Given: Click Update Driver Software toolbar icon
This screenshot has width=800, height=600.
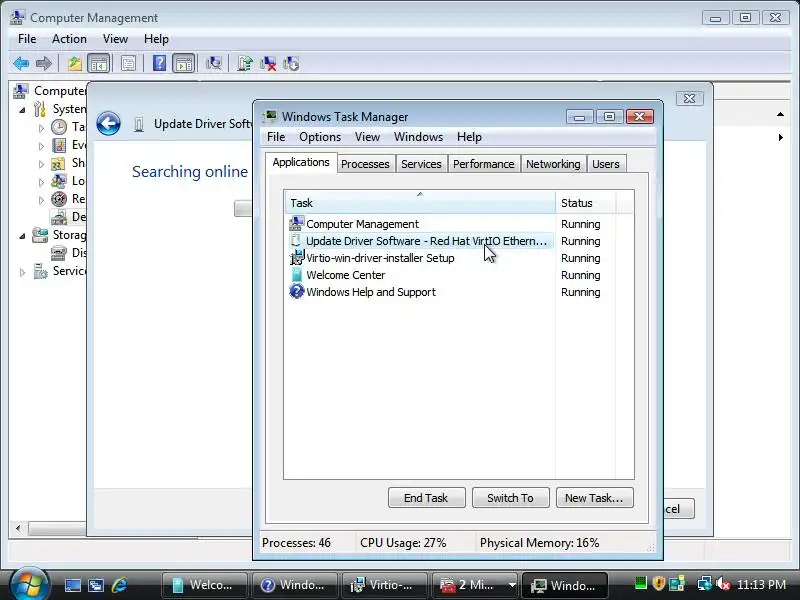Looking at the screenshot, I should click(245, 64).
